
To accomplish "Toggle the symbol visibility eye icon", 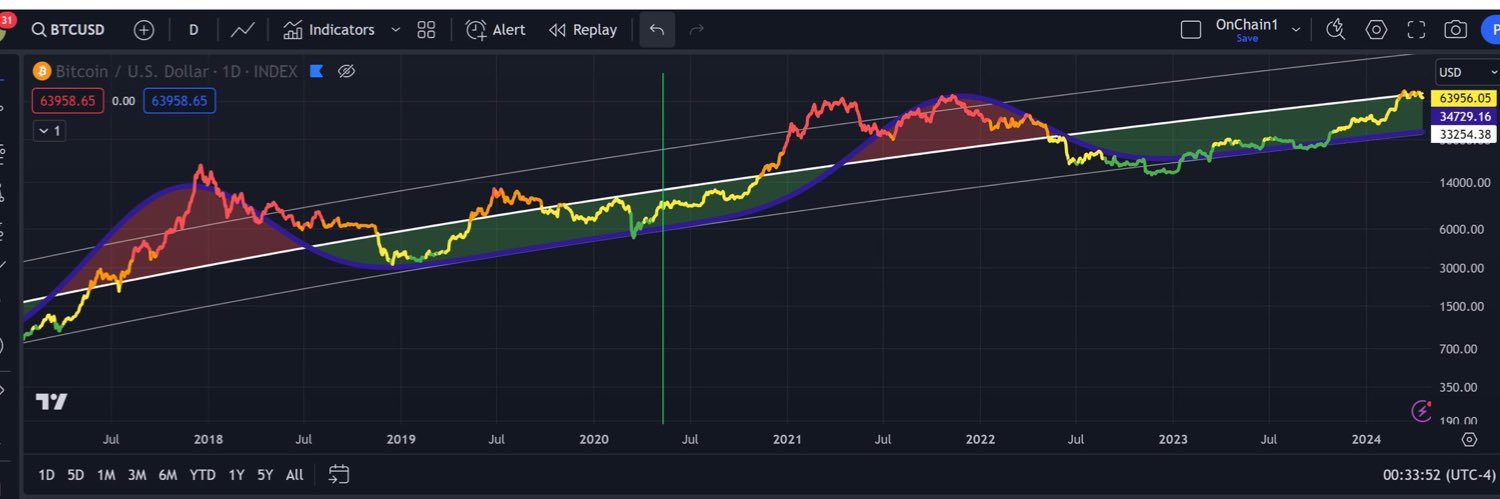I will click(347, 71).
